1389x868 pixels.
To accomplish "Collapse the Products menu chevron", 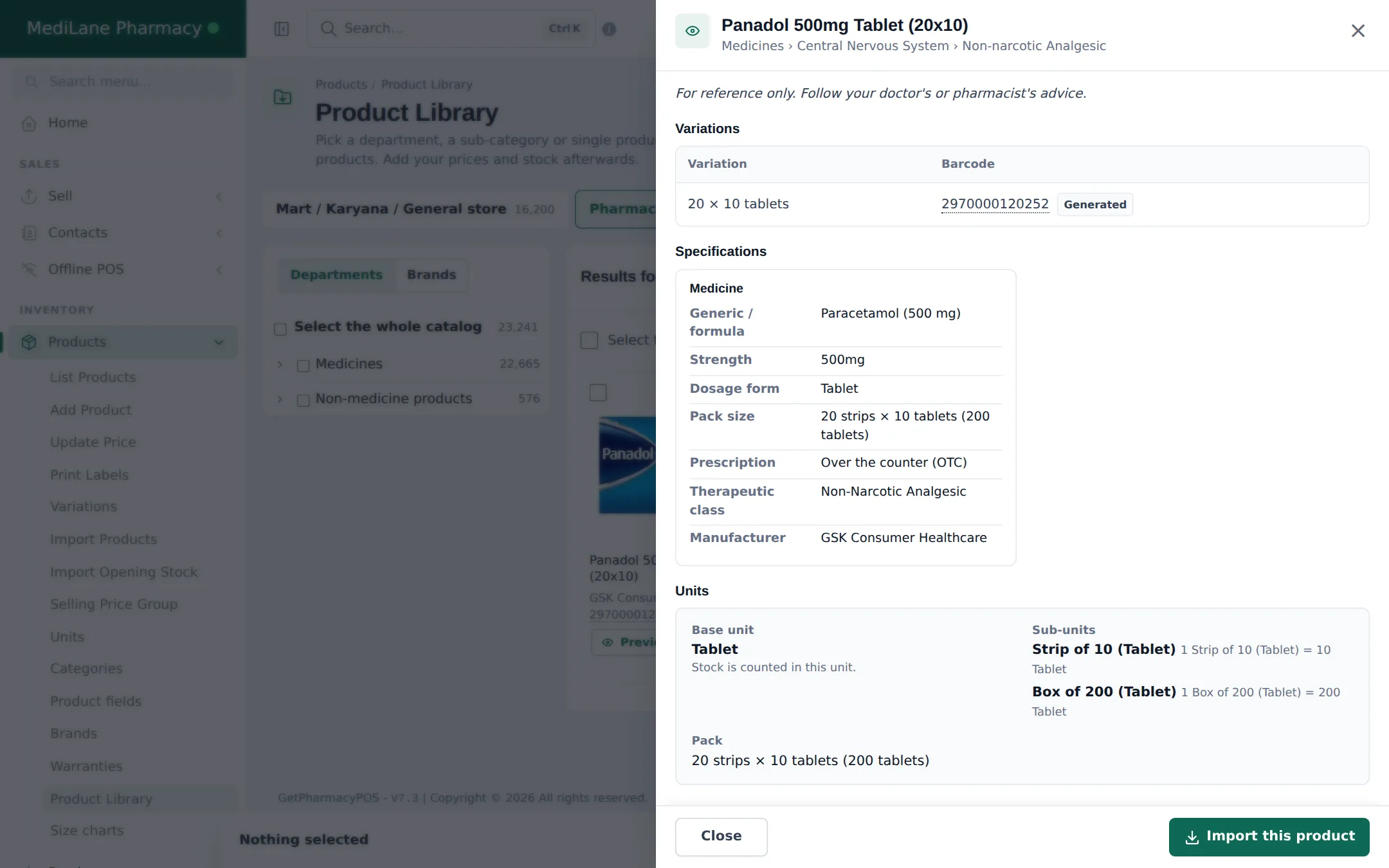I will pos(219,342).
